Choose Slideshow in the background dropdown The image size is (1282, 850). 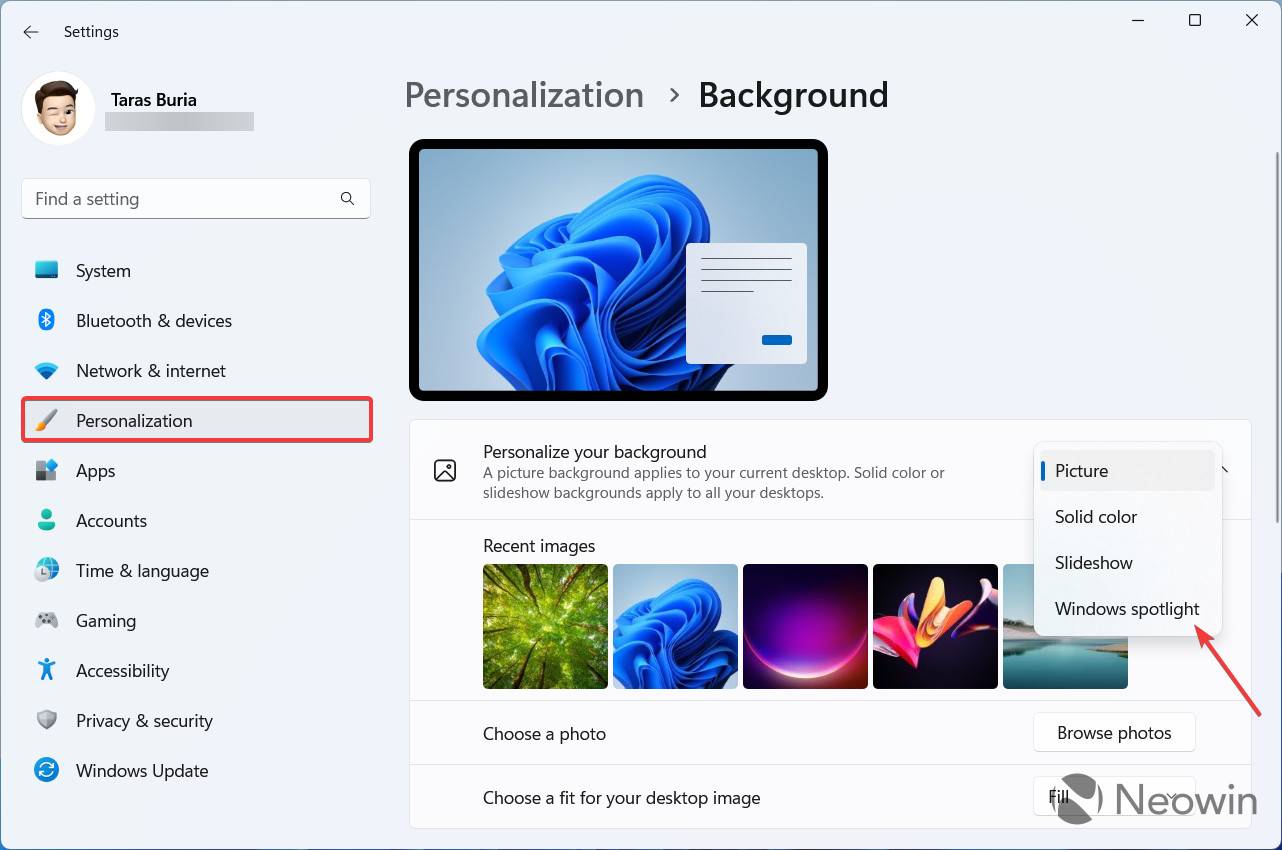(x=1093, y=562)
